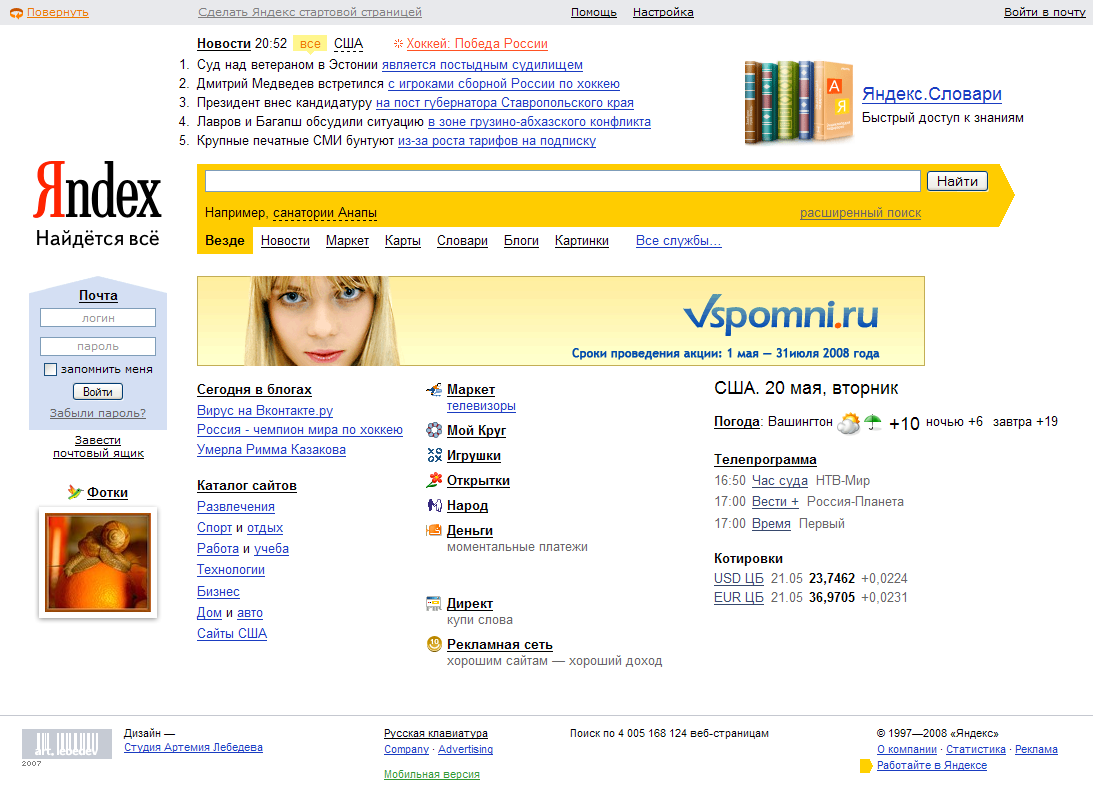Open the Студия Артемия Лебедева link
Image resolution: width=1093 pixels, height=807 pixels.
193,747
